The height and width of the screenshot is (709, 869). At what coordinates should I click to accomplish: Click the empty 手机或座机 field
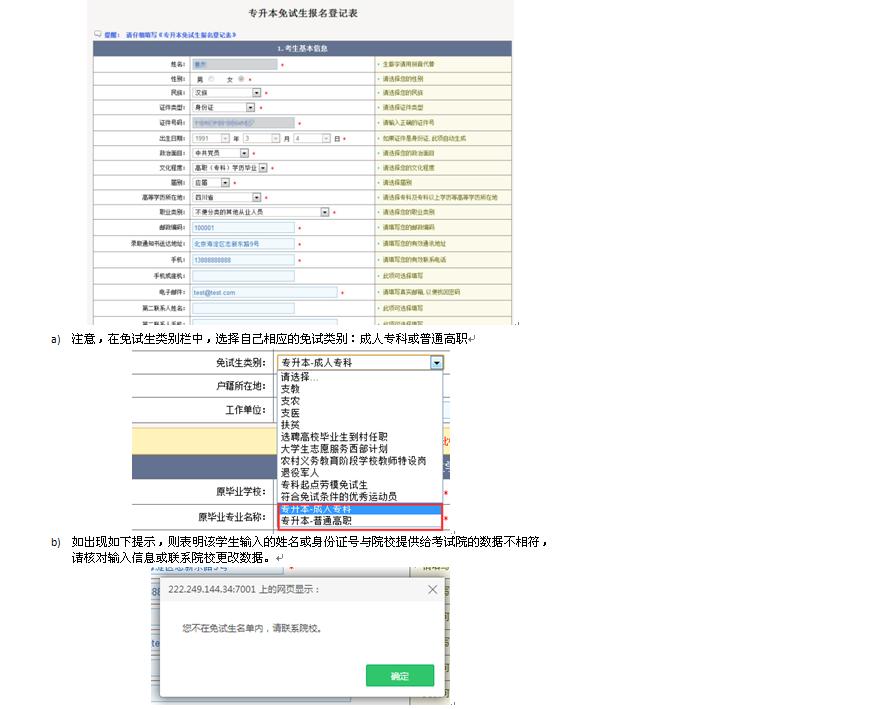point(243,276)
